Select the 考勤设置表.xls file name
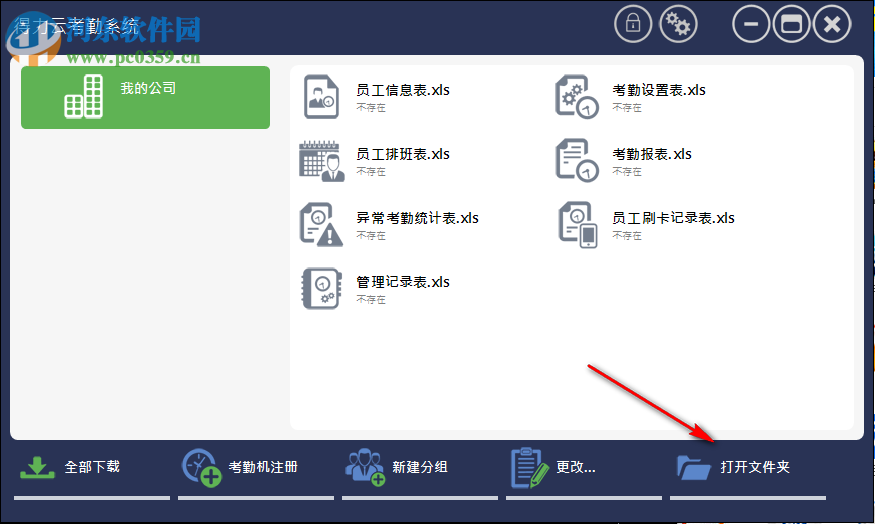 (x=659, y=90)
